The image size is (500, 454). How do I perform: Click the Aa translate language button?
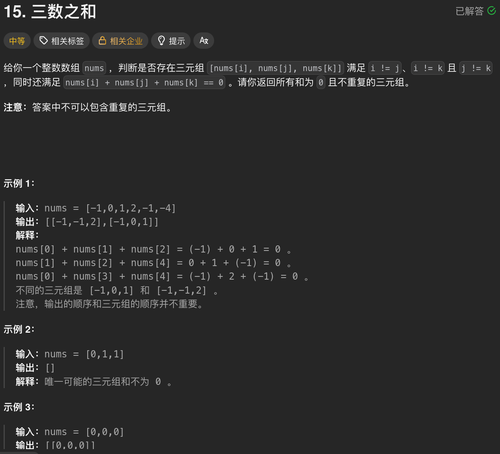click(204, 41)
